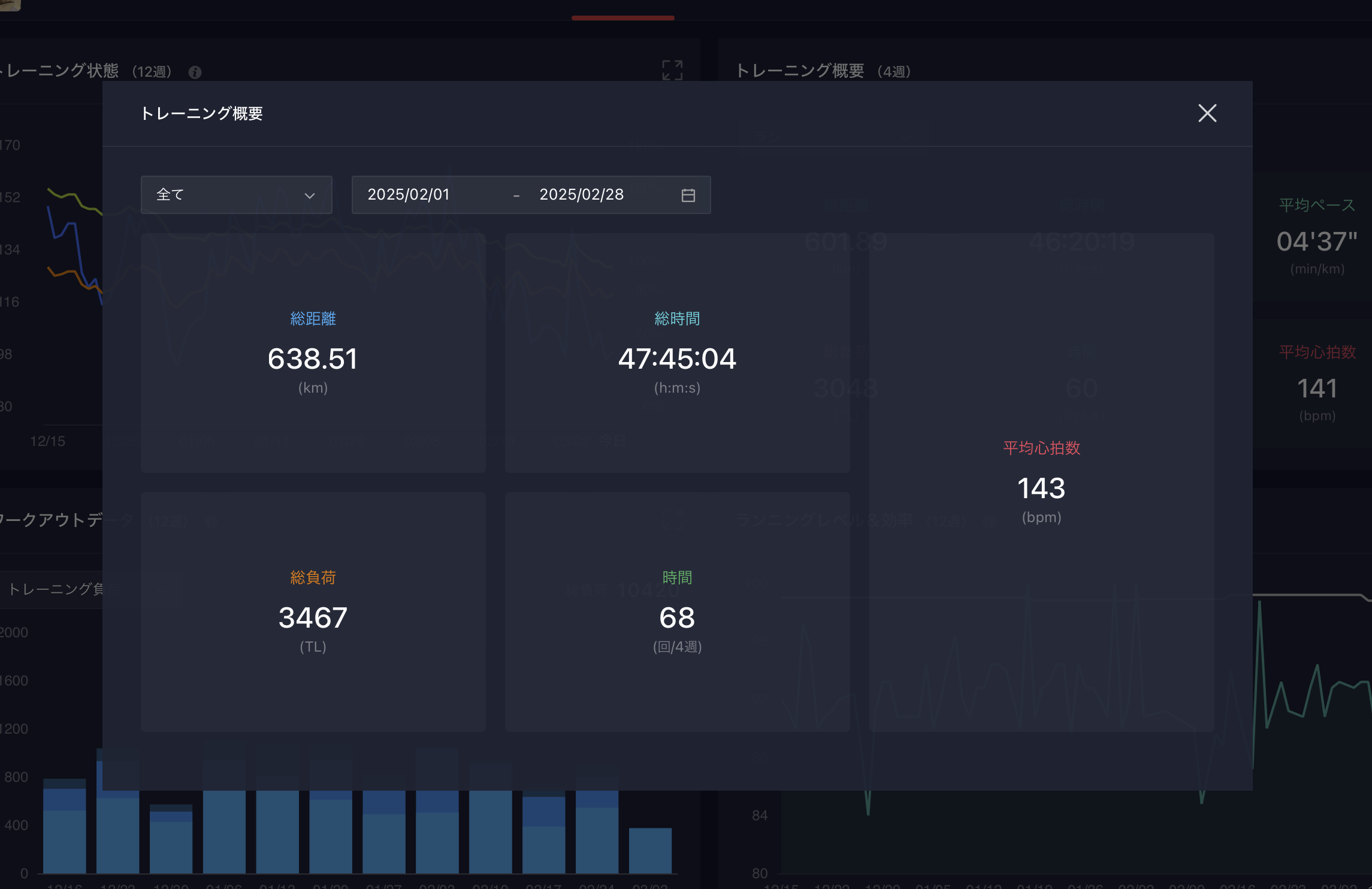
Task: Click the rightmost short bar in chart
Action: [x=650, y=850]
